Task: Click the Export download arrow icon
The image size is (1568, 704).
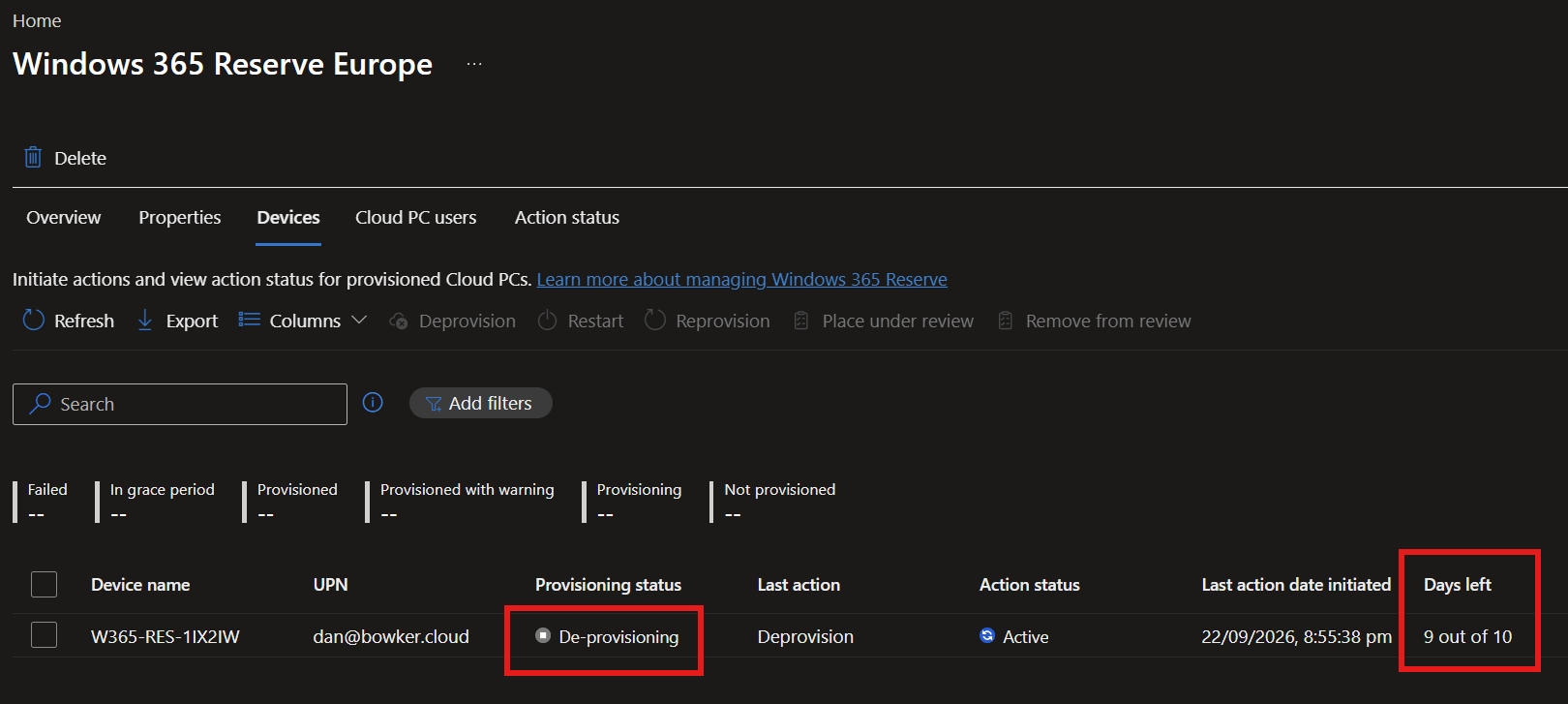Action: pos(145,321)
